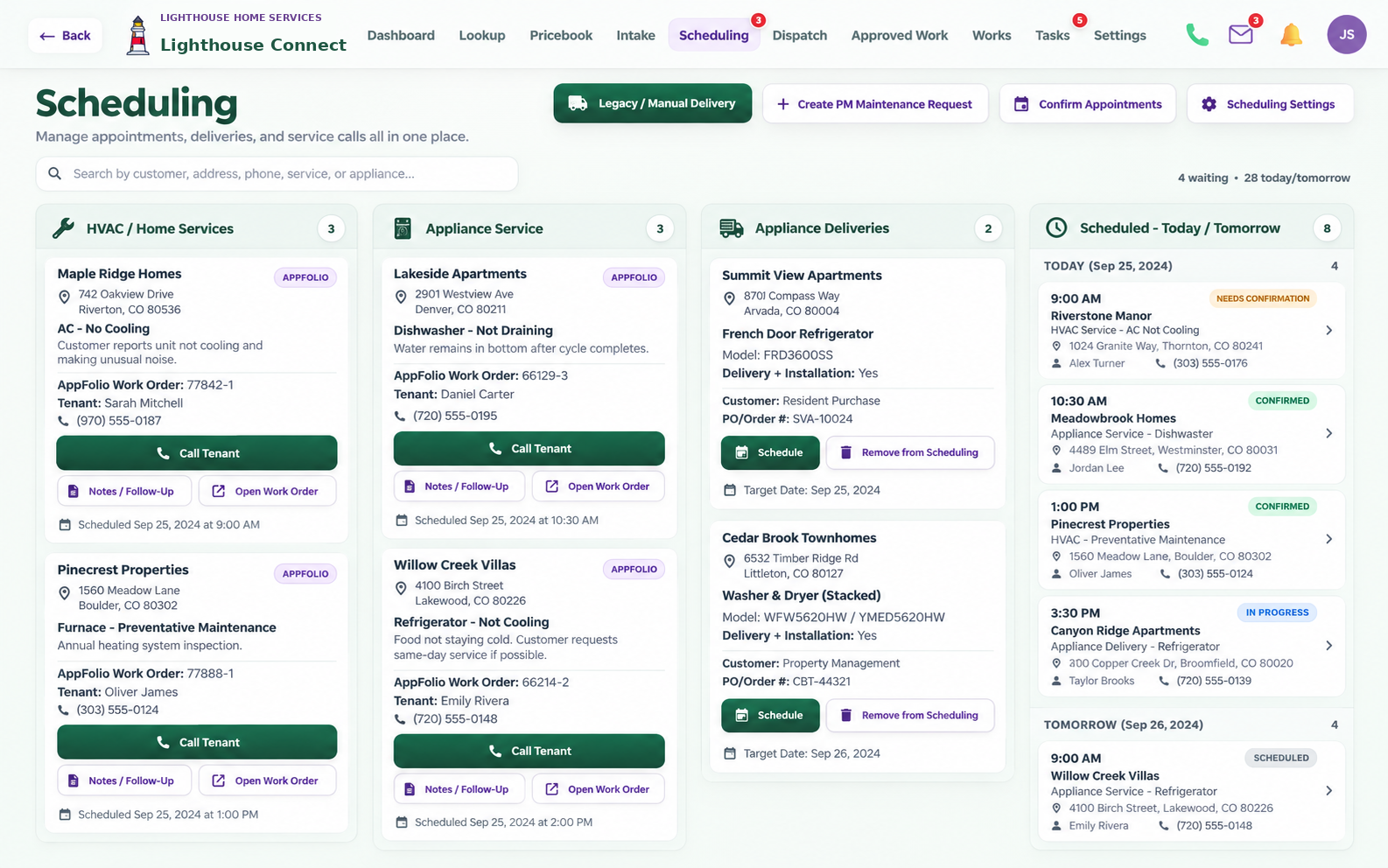Click the green phone icon in header

point(1197,35)
